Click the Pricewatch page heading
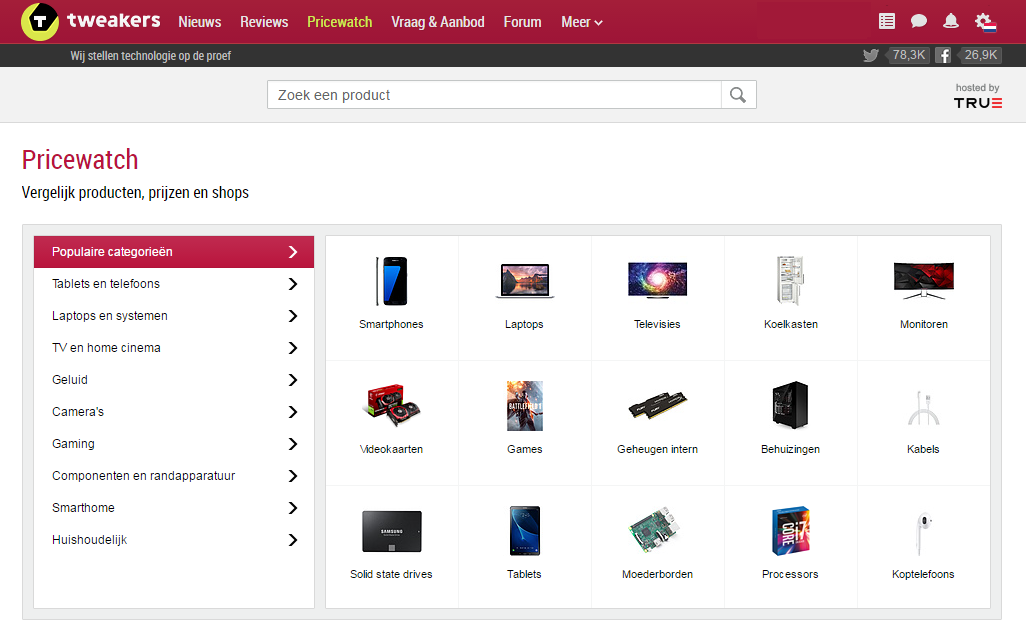 pos(80,160)
